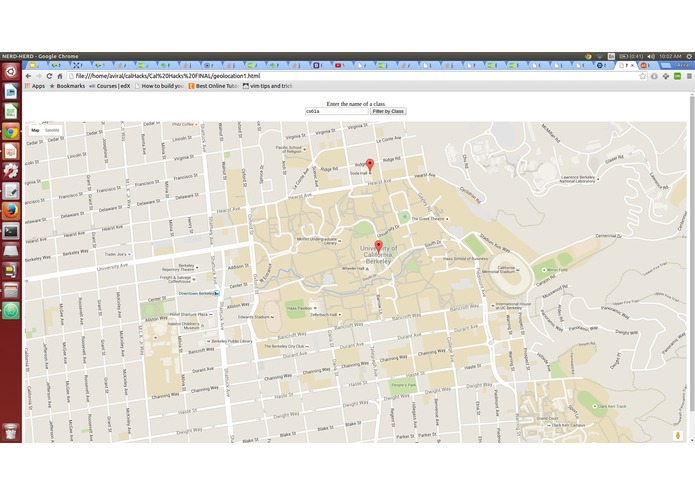Open the Ubuntu Dash launcher icon

(x=11, y=71)
